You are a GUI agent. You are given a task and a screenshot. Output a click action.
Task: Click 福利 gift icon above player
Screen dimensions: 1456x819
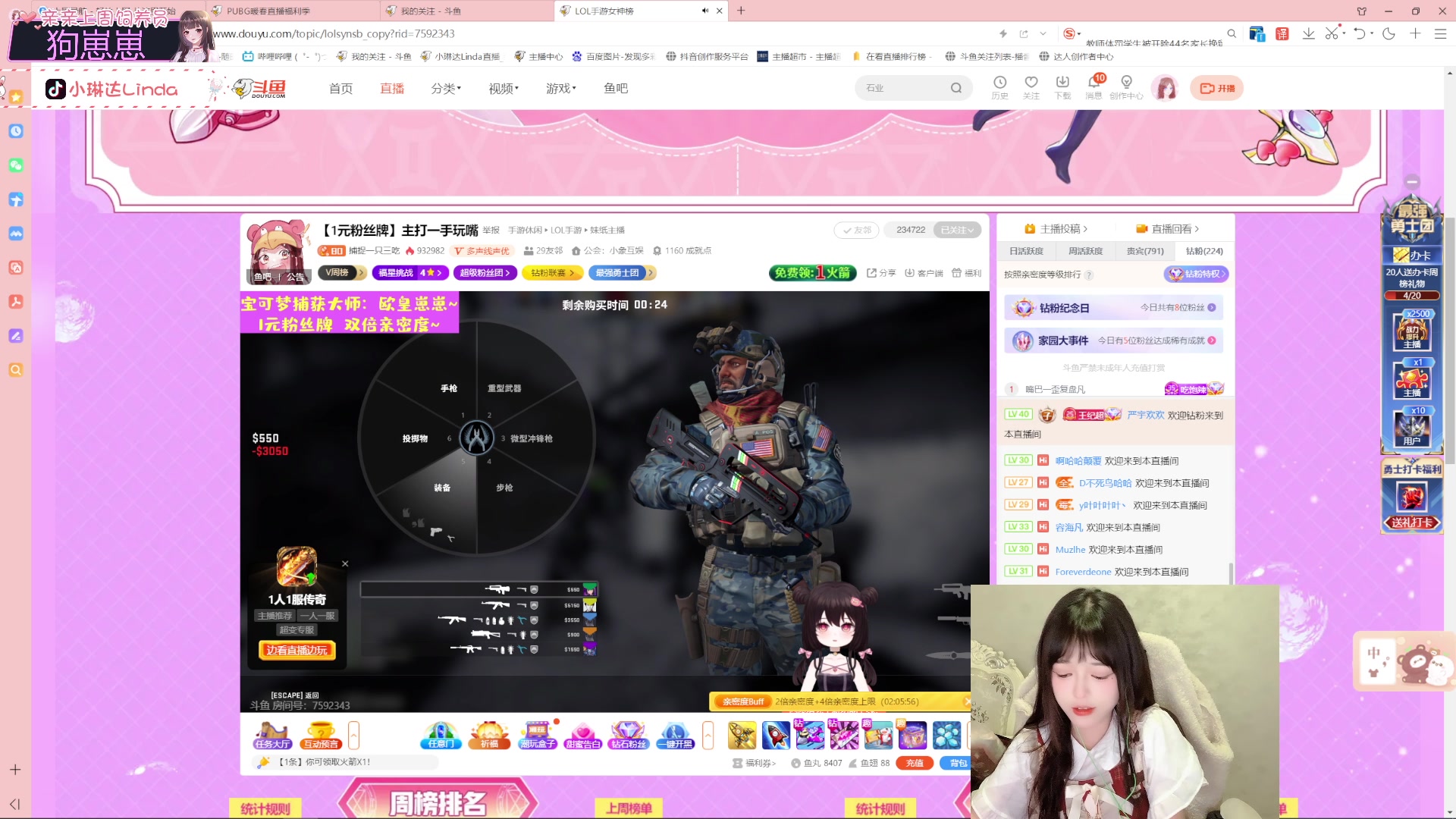point(967,273)
